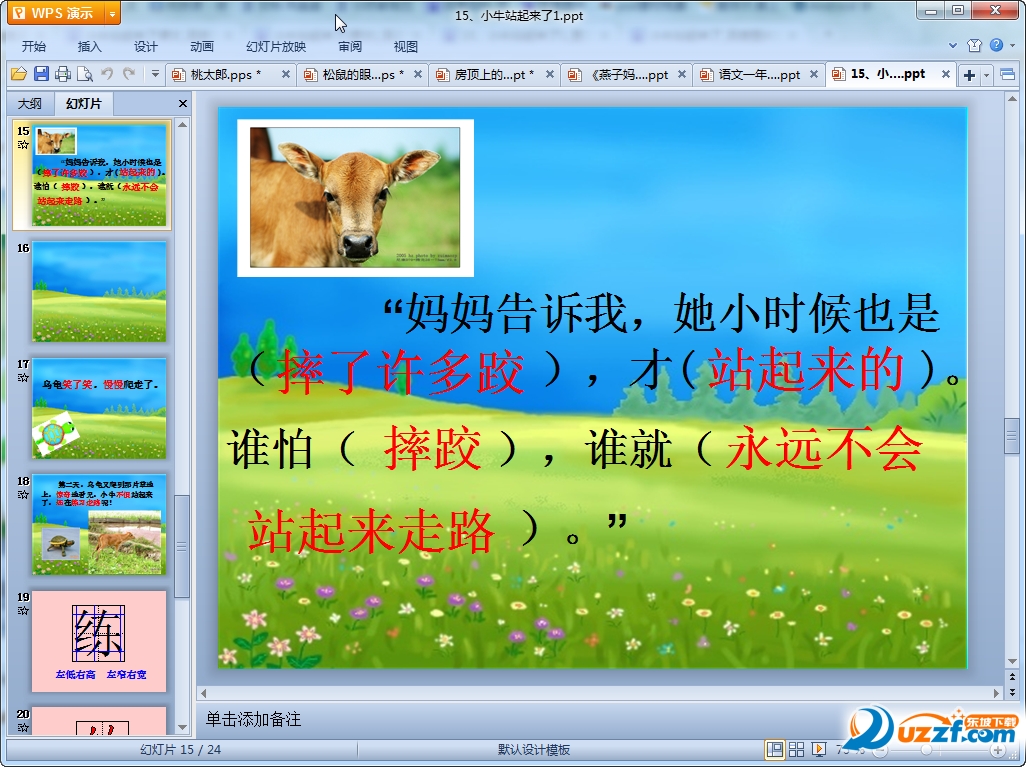
Task: Click the zoom out minus button
Action: pyautogui.click(x=881, y=750)
